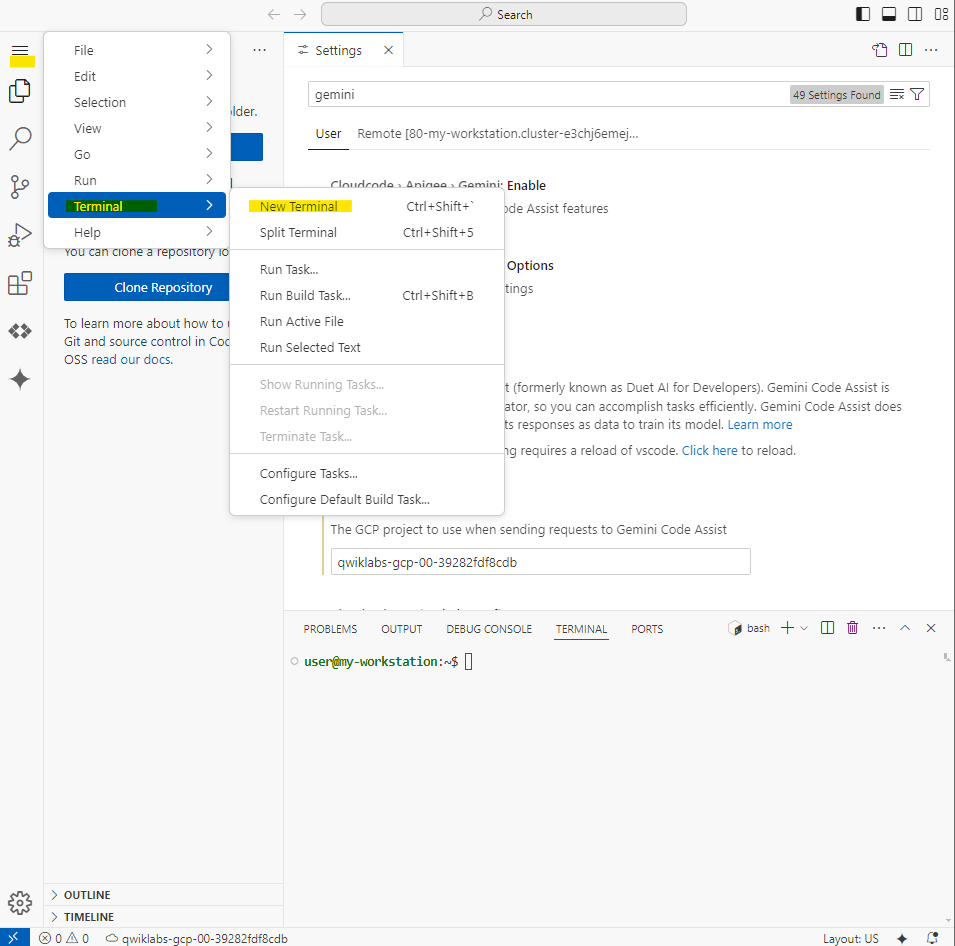955x946 pixels.
Task: Choose Run Build Task... entry
Action: pyautogui.click(x=367, y=295)
